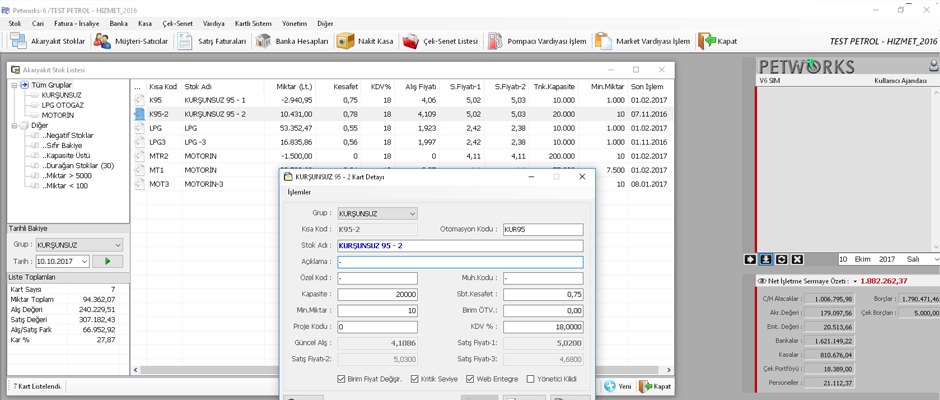Click the green play button beside Tarih
Image resolution: width=940 pixels, height=400 pixels.
[x=108, y=261]
